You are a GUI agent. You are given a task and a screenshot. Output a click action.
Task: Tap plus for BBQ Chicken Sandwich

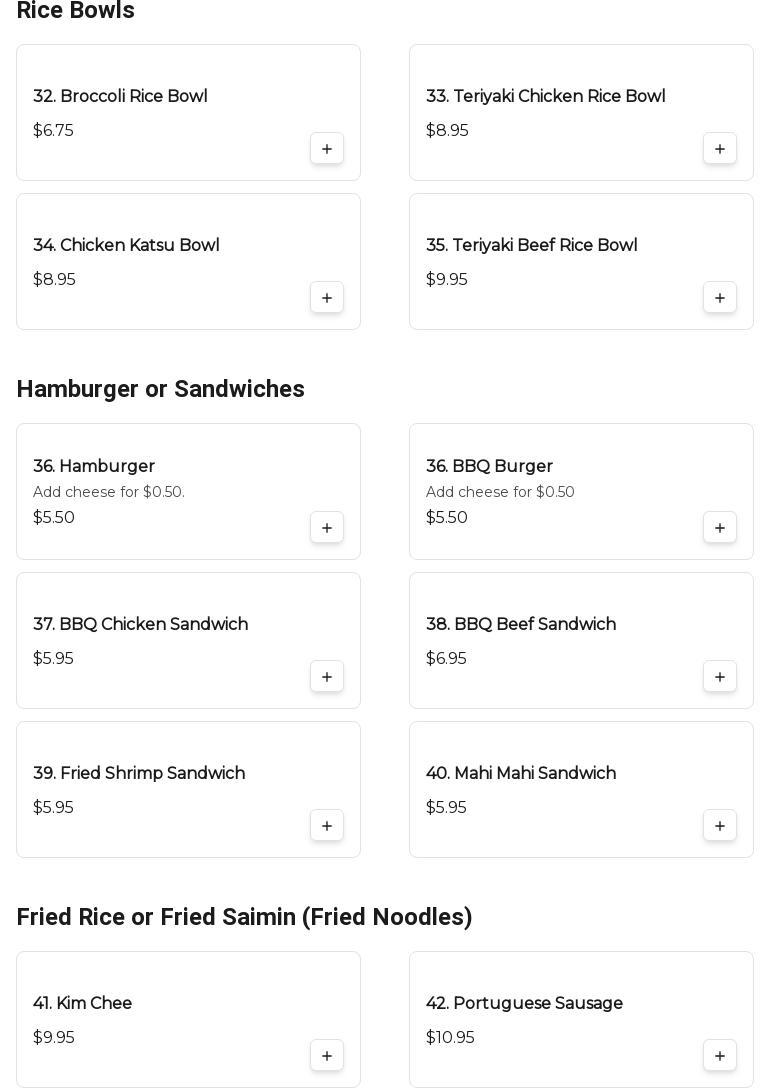[x=327, y=677]
